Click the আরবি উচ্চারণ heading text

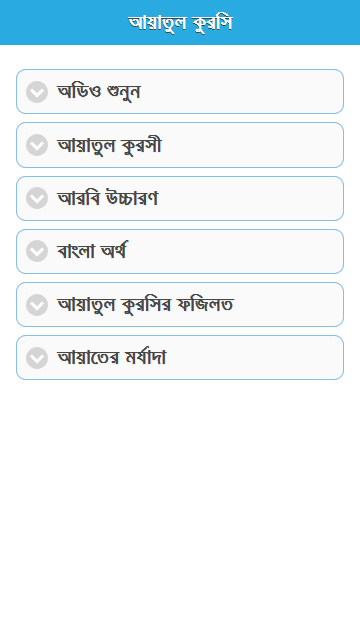[108, 198]
